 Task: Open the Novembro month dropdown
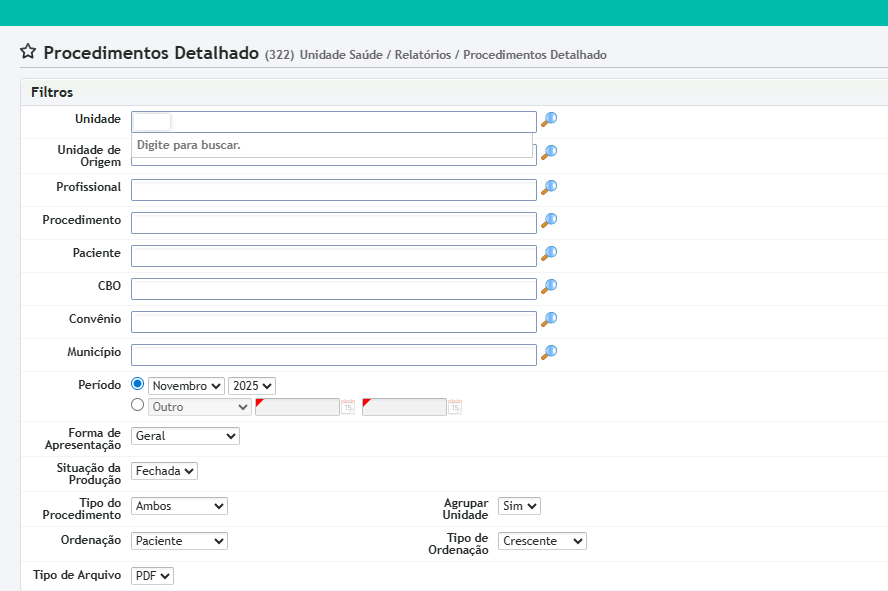187,386
